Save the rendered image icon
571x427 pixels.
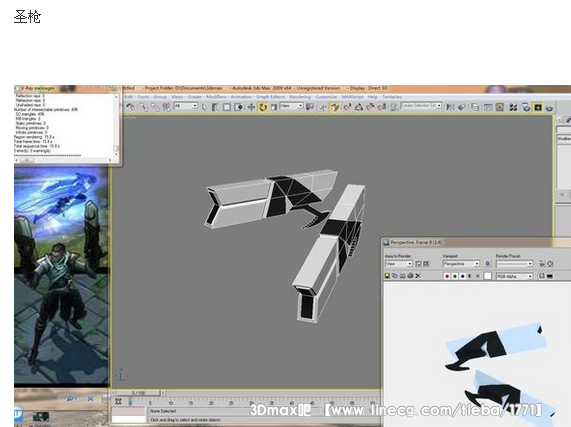click(x=387, y=276)
